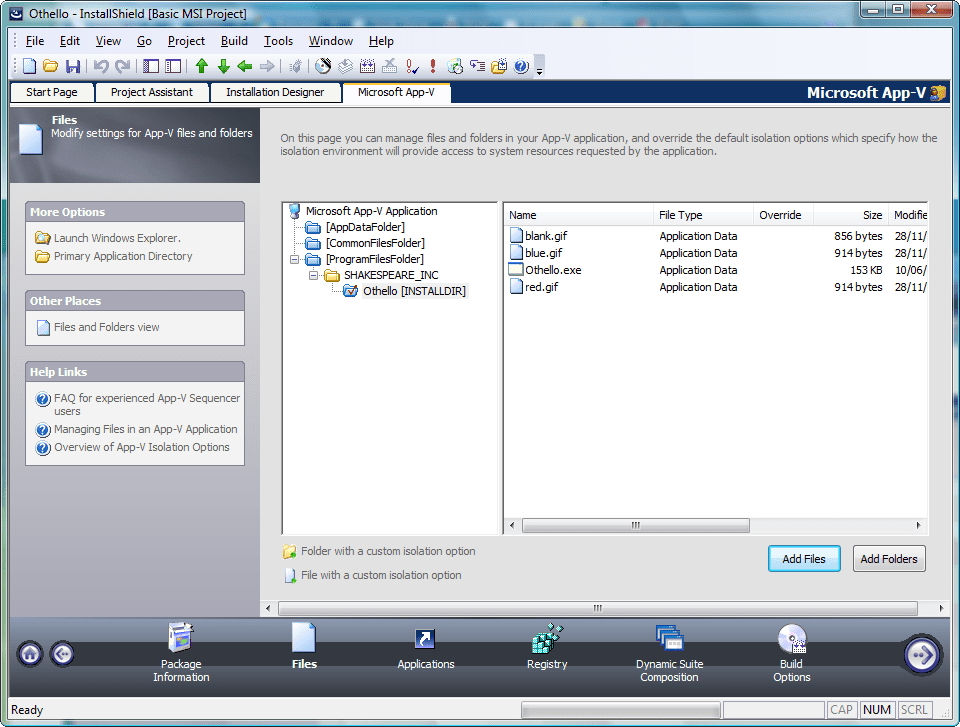Switch to the Project Assistant tab
Viewport: 960px width, 727px height.
pyautogui.click(x=151, y=91)
